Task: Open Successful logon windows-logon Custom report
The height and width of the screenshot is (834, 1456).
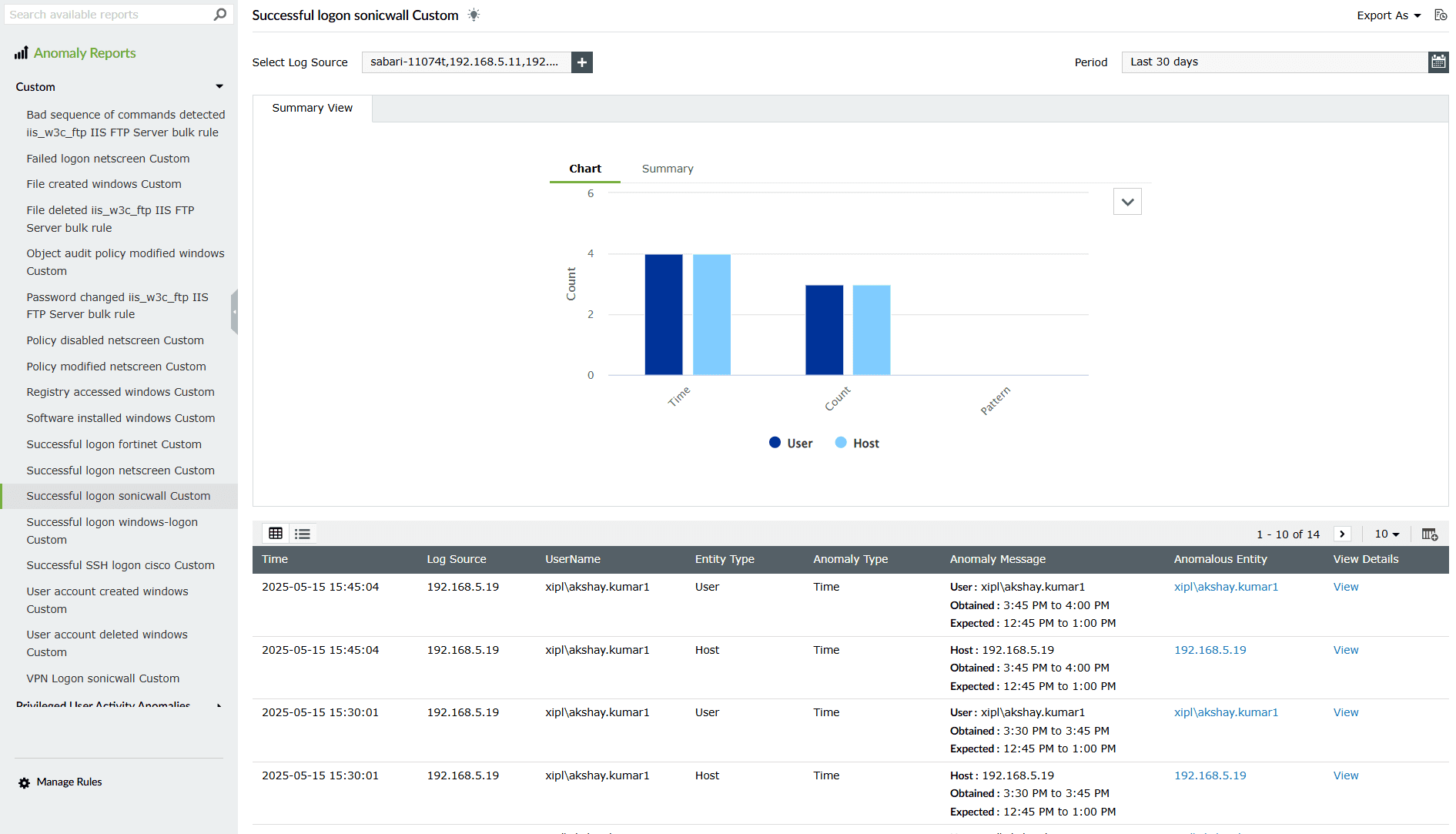Action: click(x=112, y=531)
